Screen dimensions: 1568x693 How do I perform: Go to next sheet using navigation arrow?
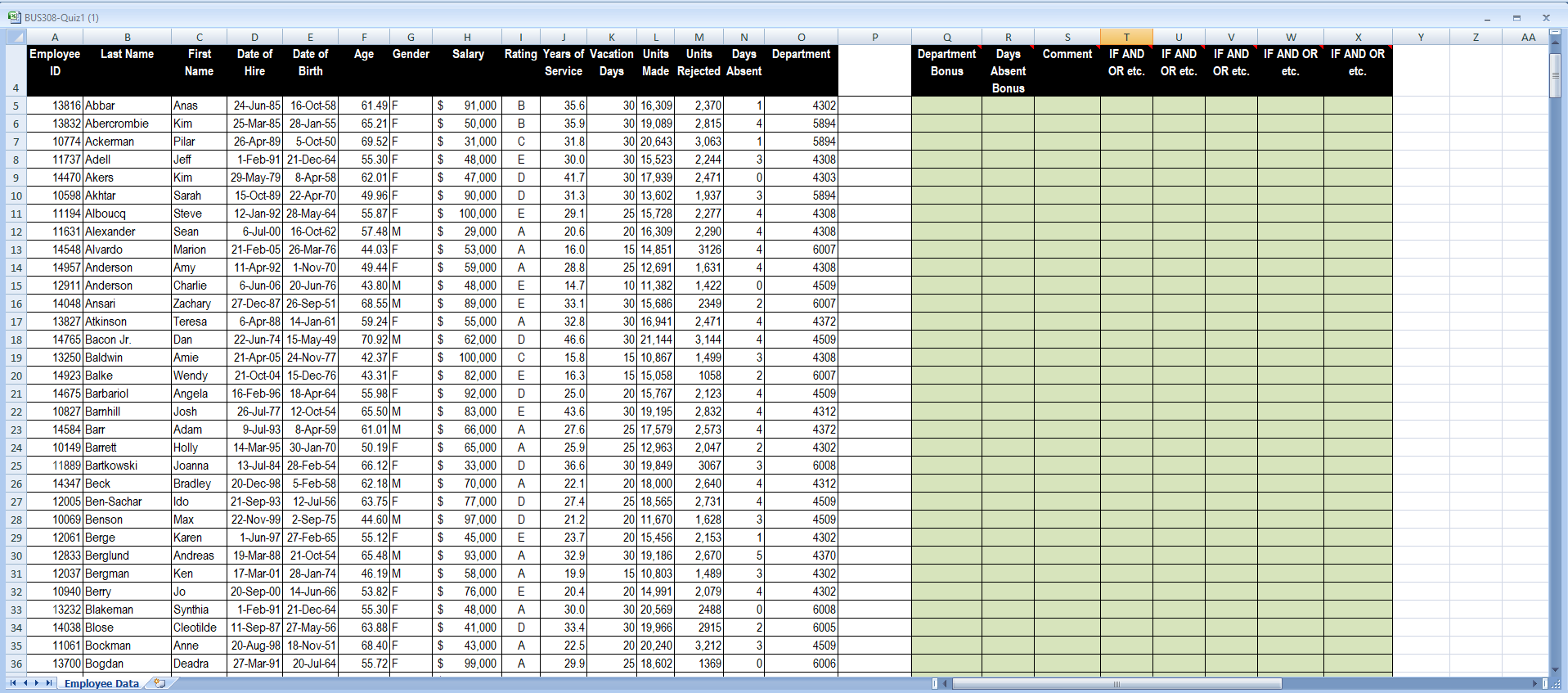click(x=37, y=683)
